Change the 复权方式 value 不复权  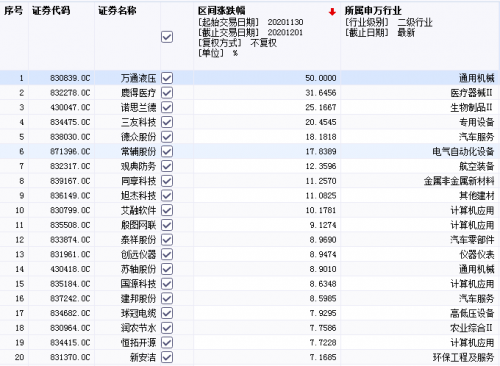(x=263, y=43)
